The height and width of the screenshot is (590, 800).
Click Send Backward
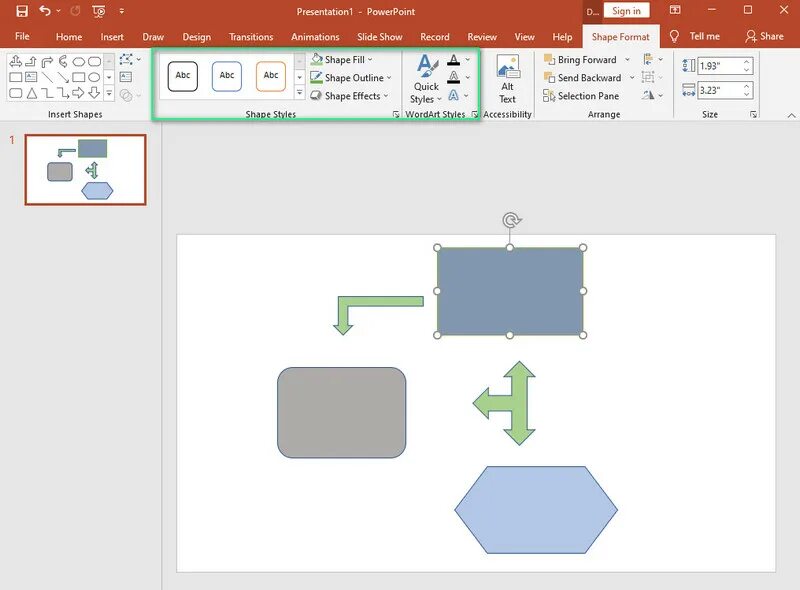583,78
